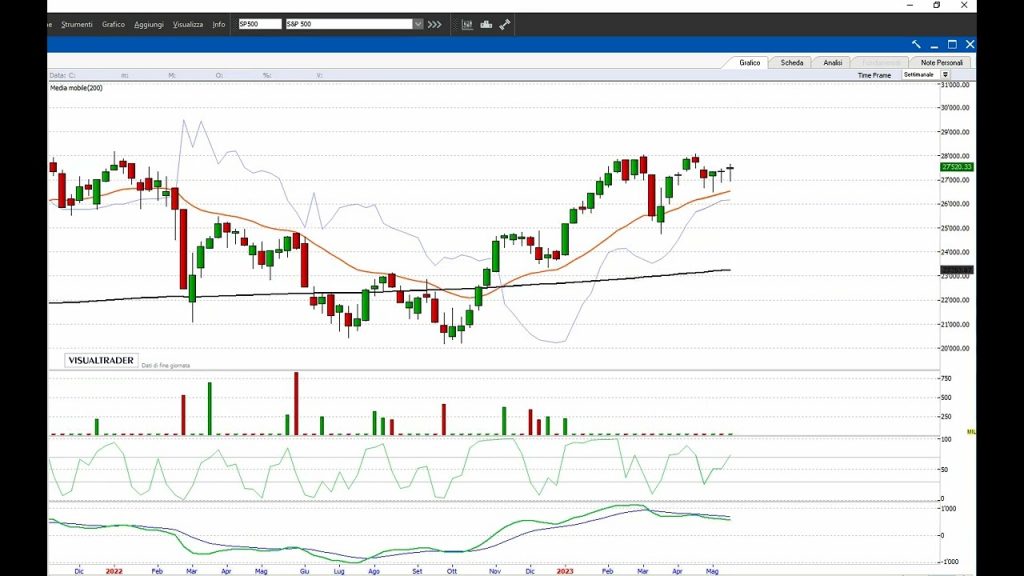
Task: Click the triple-chevron next arrows icon
Action: click(x=434, y=24)
